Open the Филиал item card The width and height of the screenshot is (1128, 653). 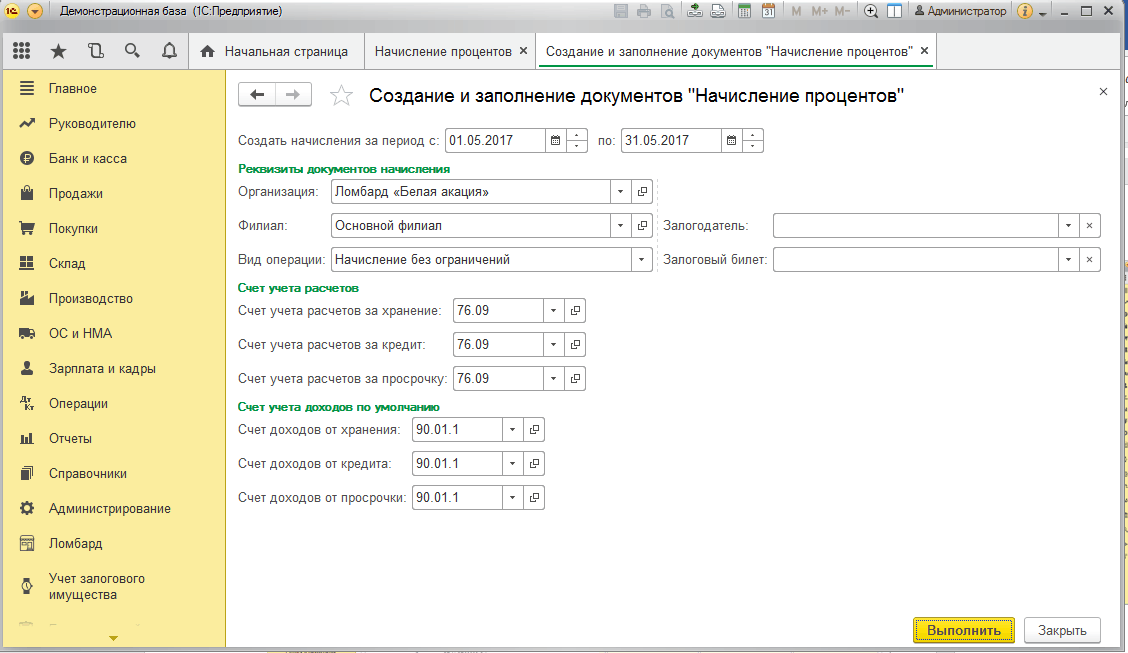[x=642, y=226]
